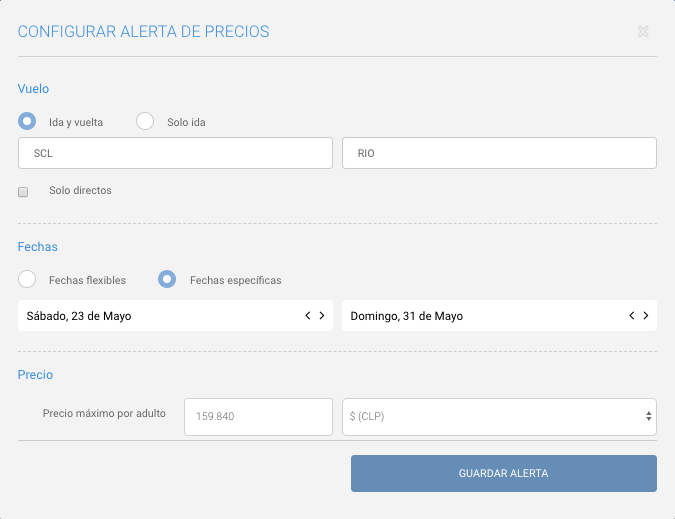Click the currency selector stepper arrows

[x=648, y=416]
